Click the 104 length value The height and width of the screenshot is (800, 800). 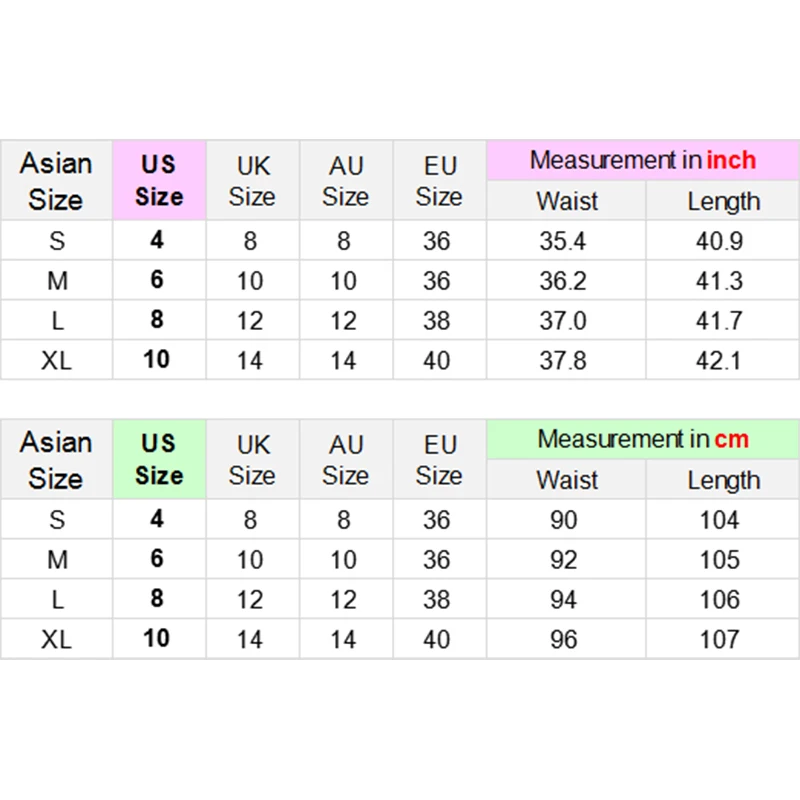(720, 520)
